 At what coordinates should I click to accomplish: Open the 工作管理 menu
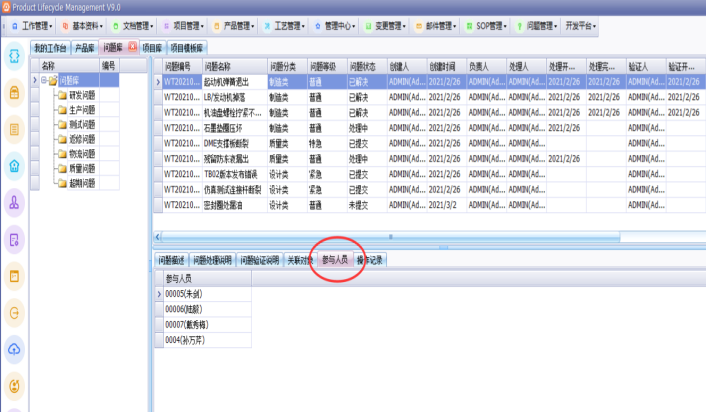pyautogui.click(x=32, y=26)
